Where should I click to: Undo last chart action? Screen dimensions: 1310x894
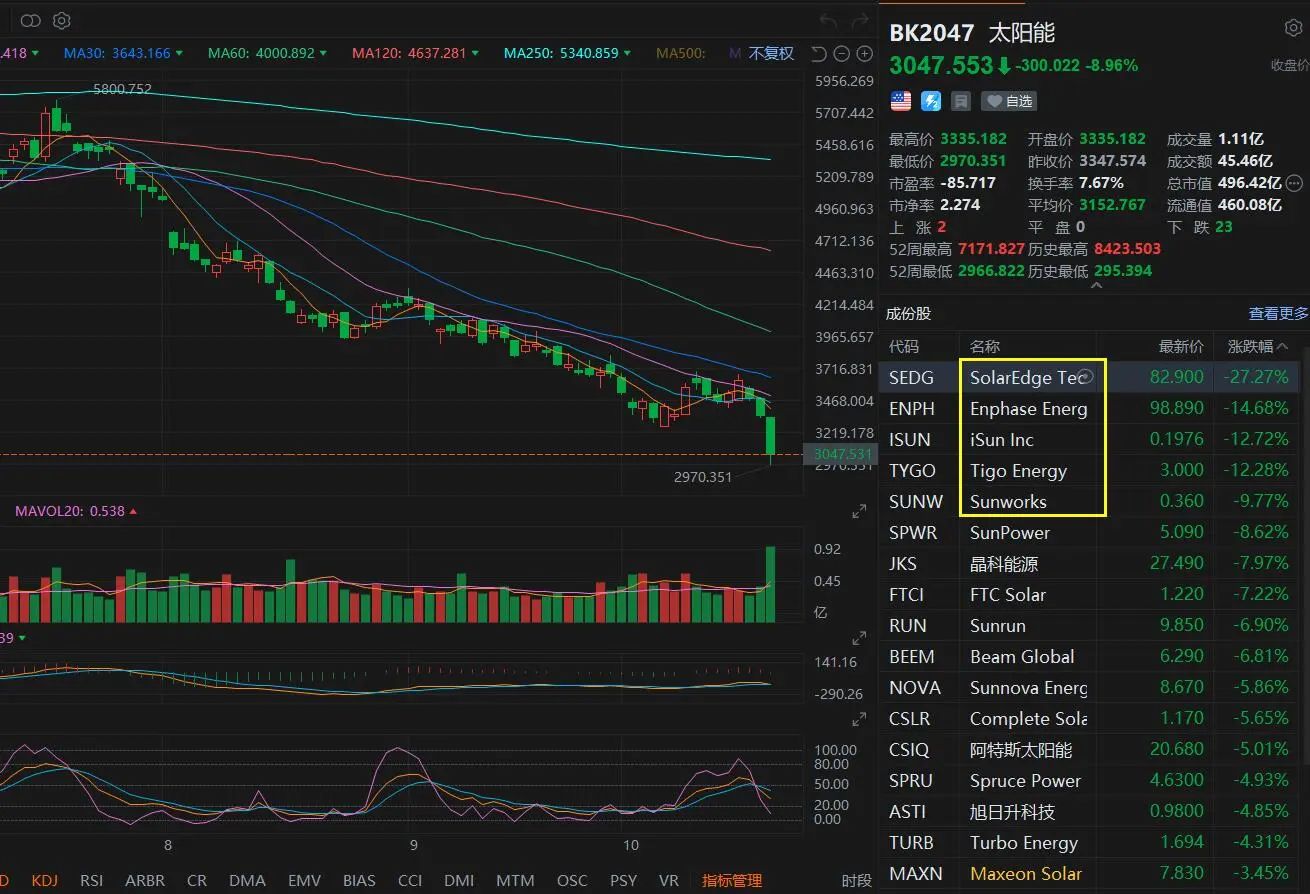tap(828, 20)
